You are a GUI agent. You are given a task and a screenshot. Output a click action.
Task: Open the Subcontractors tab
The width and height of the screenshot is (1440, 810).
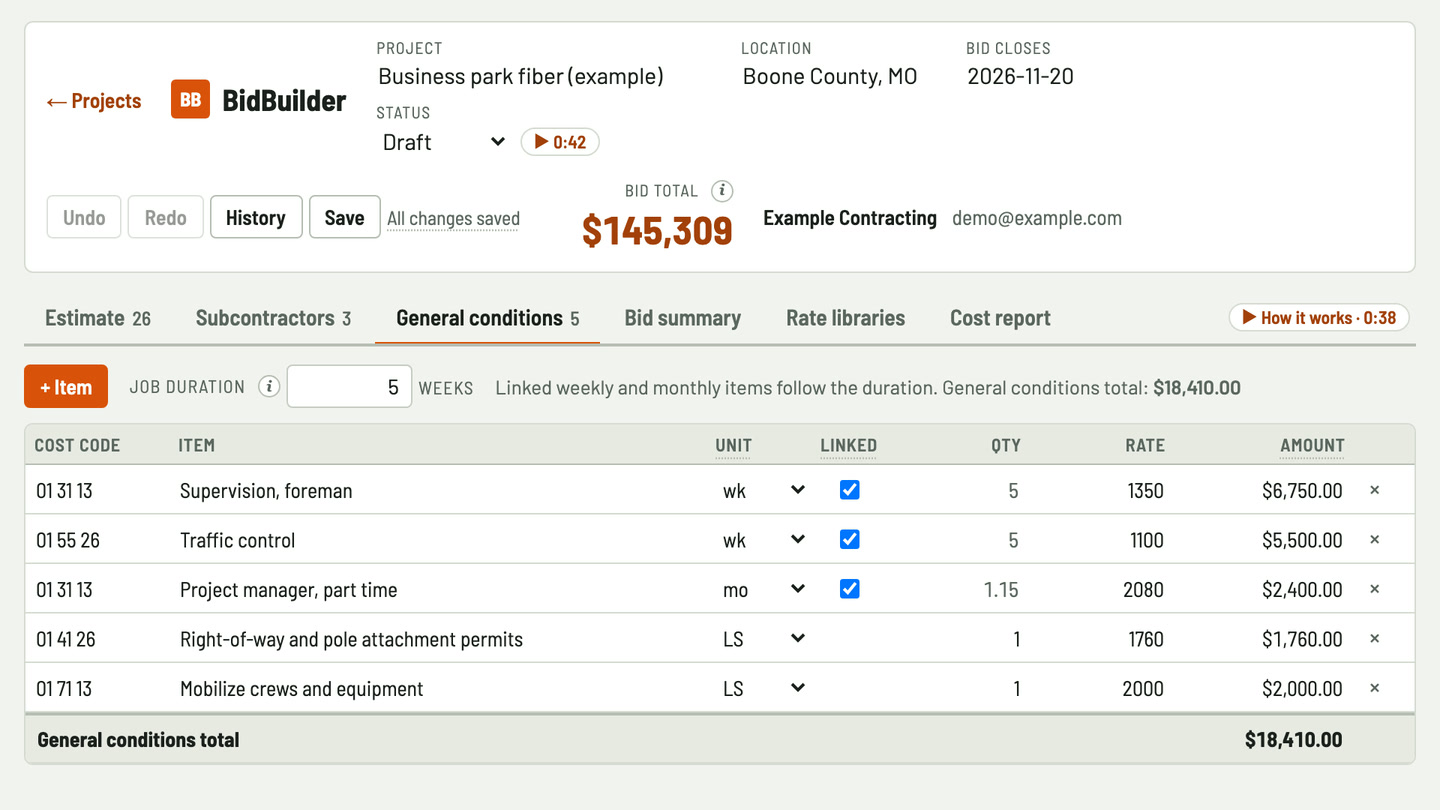click(x=273, y=318)
